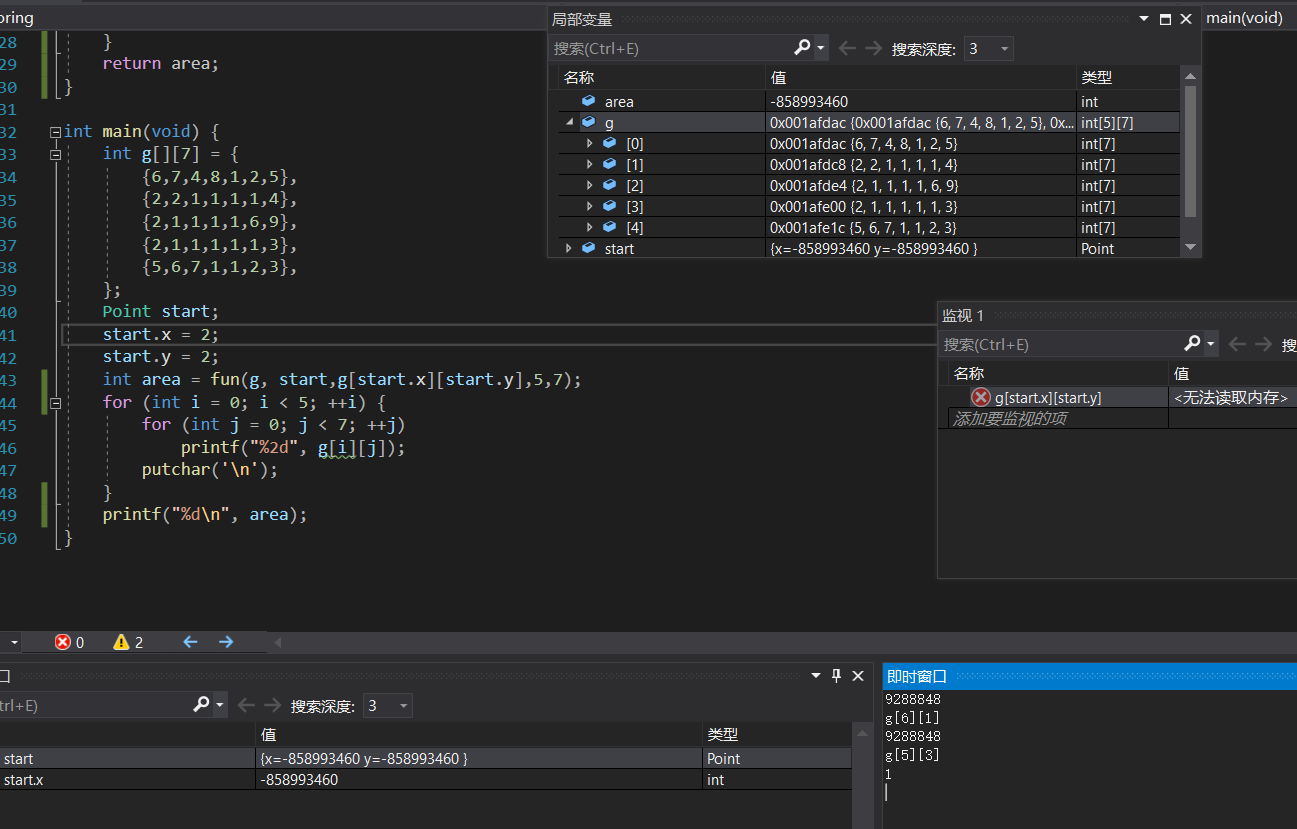Click the Immediate Window title bar
Screen dimensions: 1297x829
(x=1090, y=676)
